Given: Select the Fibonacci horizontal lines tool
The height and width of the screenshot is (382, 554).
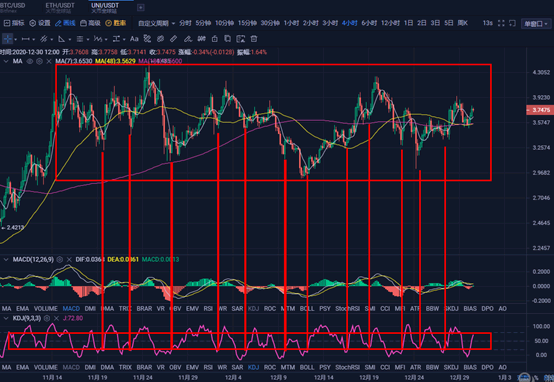Looking at the screenshot, I should pos(80,39).
